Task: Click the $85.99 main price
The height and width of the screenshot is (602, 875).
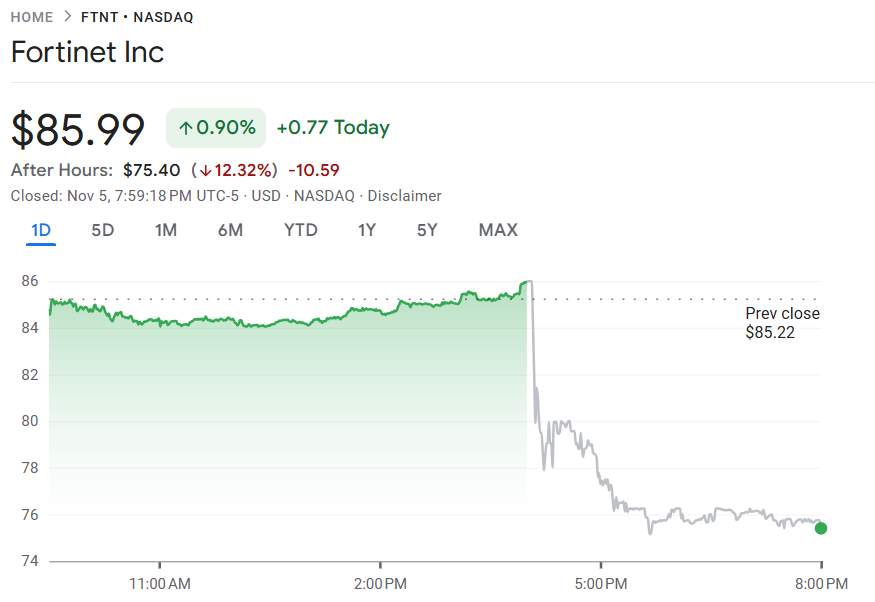Action: coord(78,130)
